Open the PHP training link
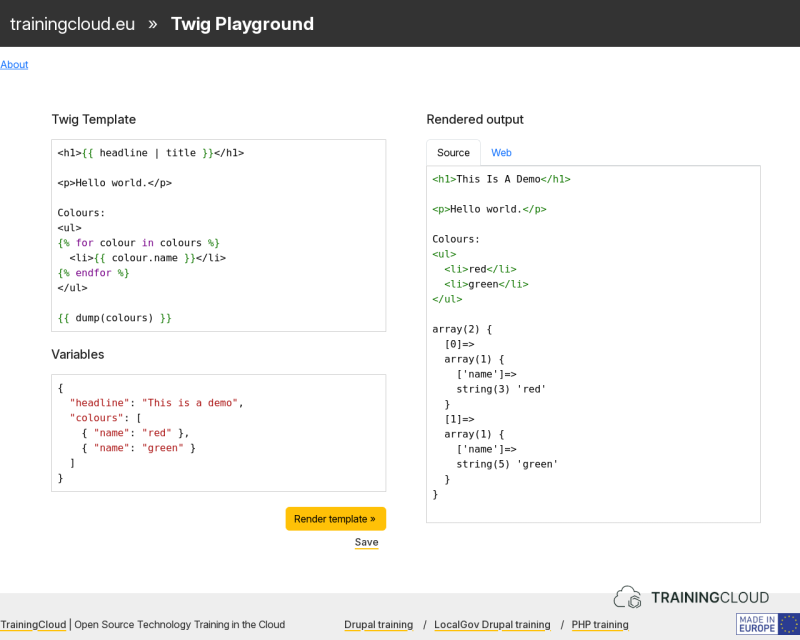800x640 pixels. 600,624
